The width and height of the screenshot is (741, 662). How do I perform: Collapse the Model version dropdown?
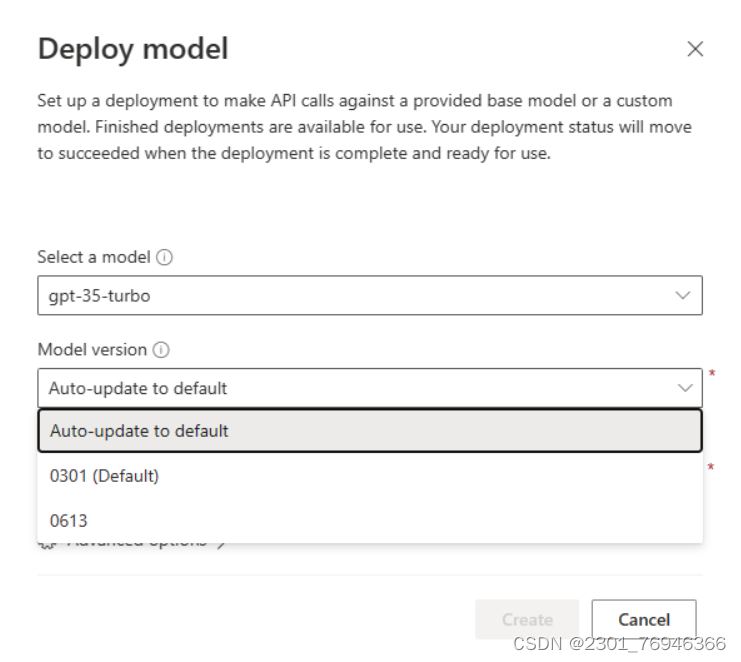click(370, 388)
